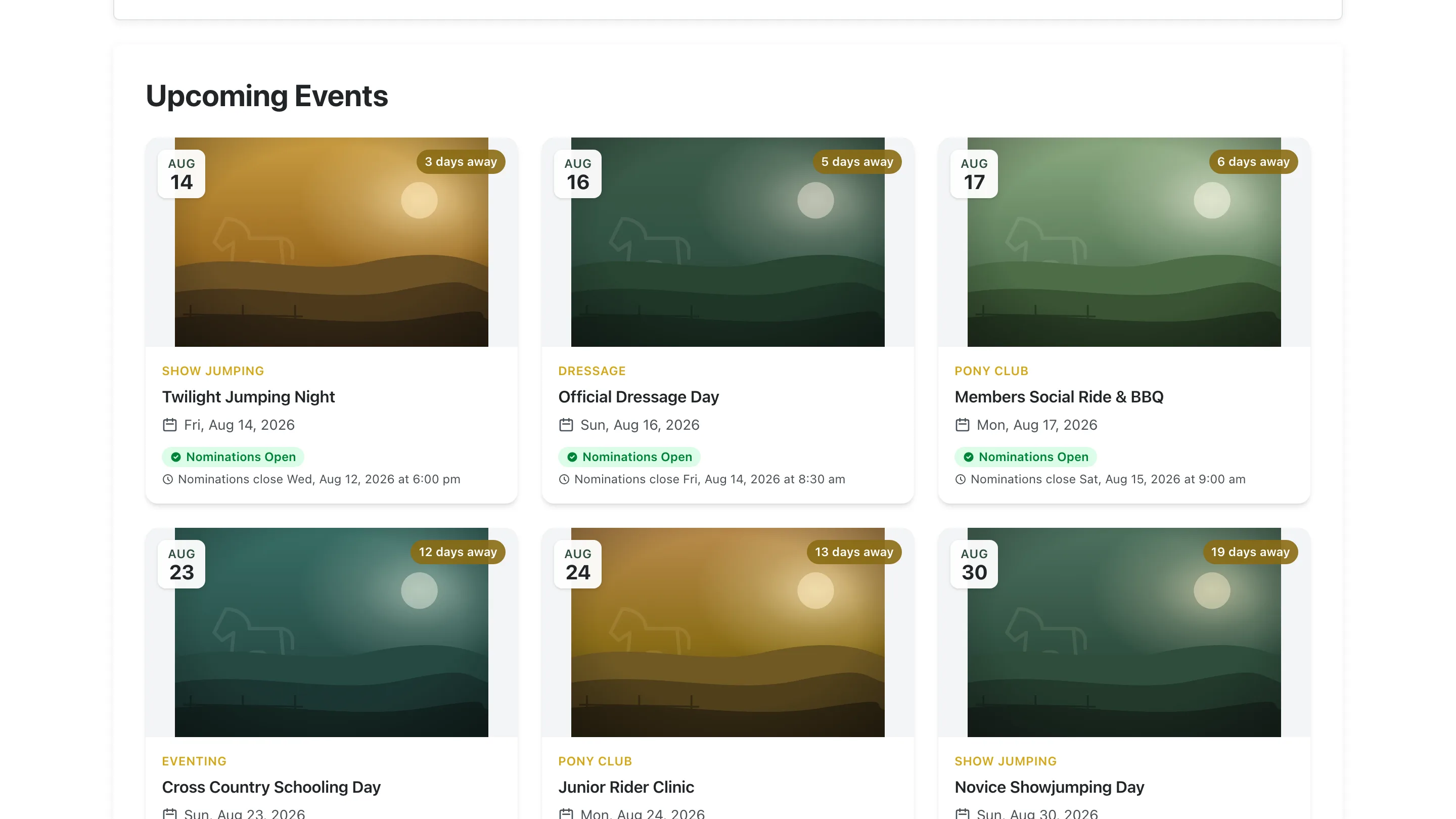Click date text Fri, Aug 14, 2026
The width and height of the screenshot is (1456, 819).
(x=239, y=425)
